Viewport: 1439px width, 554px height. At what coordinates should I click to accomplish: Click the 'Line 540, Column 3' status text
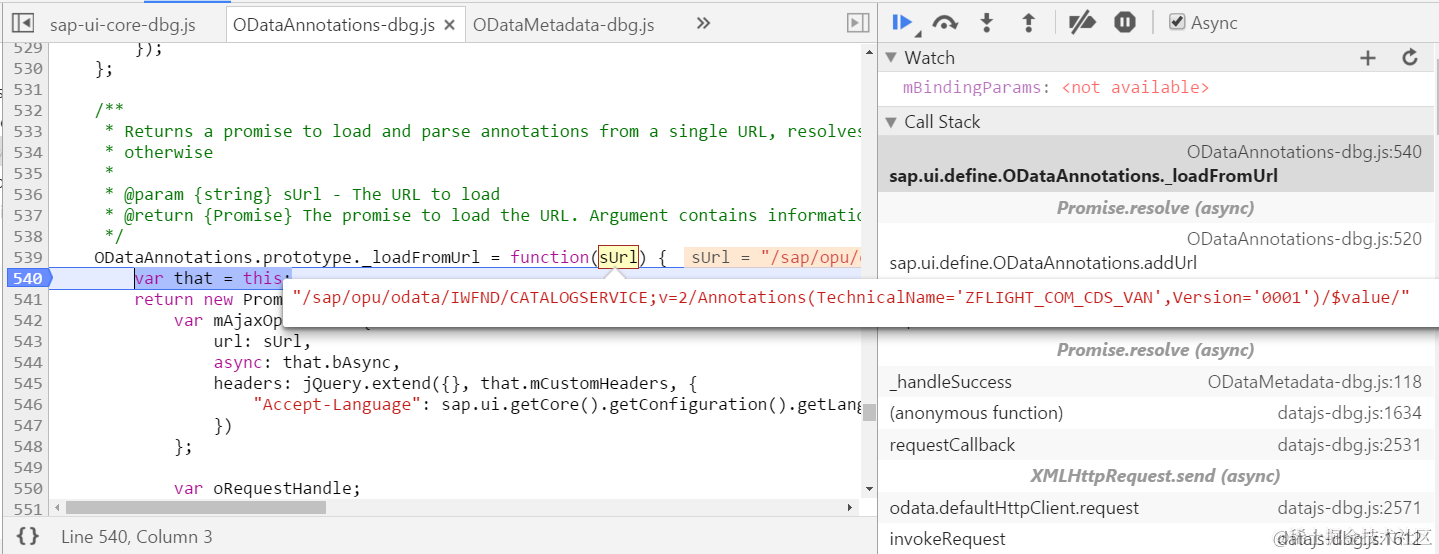pyautogui.click(x=137, y=537)
